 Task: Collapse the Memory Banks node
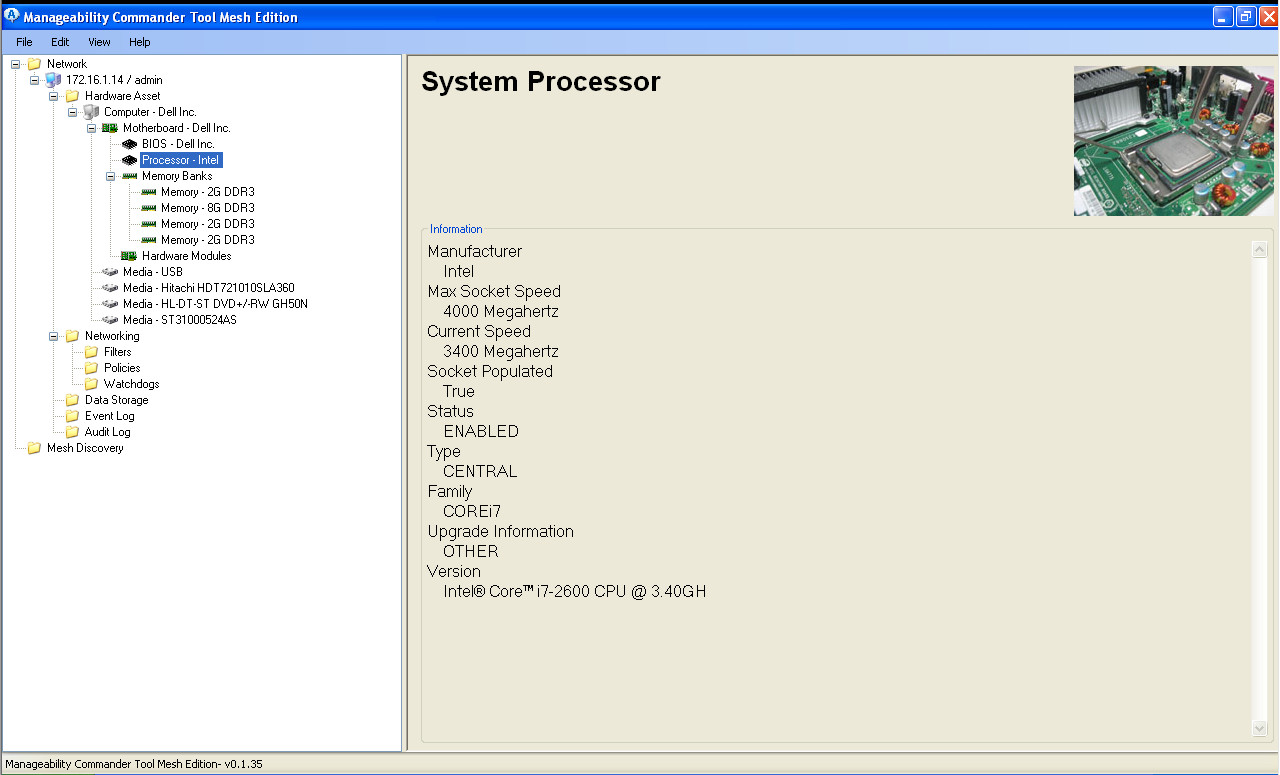tap(110, 176)
